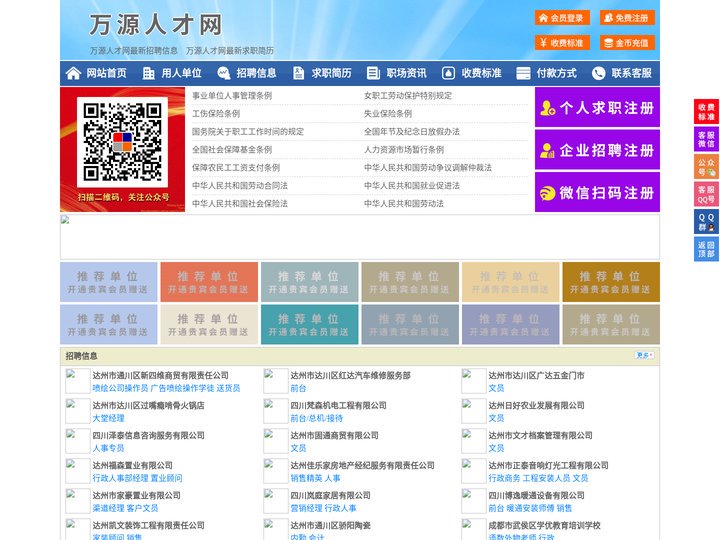Open the 人事专员 job link
This screenshot has width=720, height=540.
coord(108,448)
